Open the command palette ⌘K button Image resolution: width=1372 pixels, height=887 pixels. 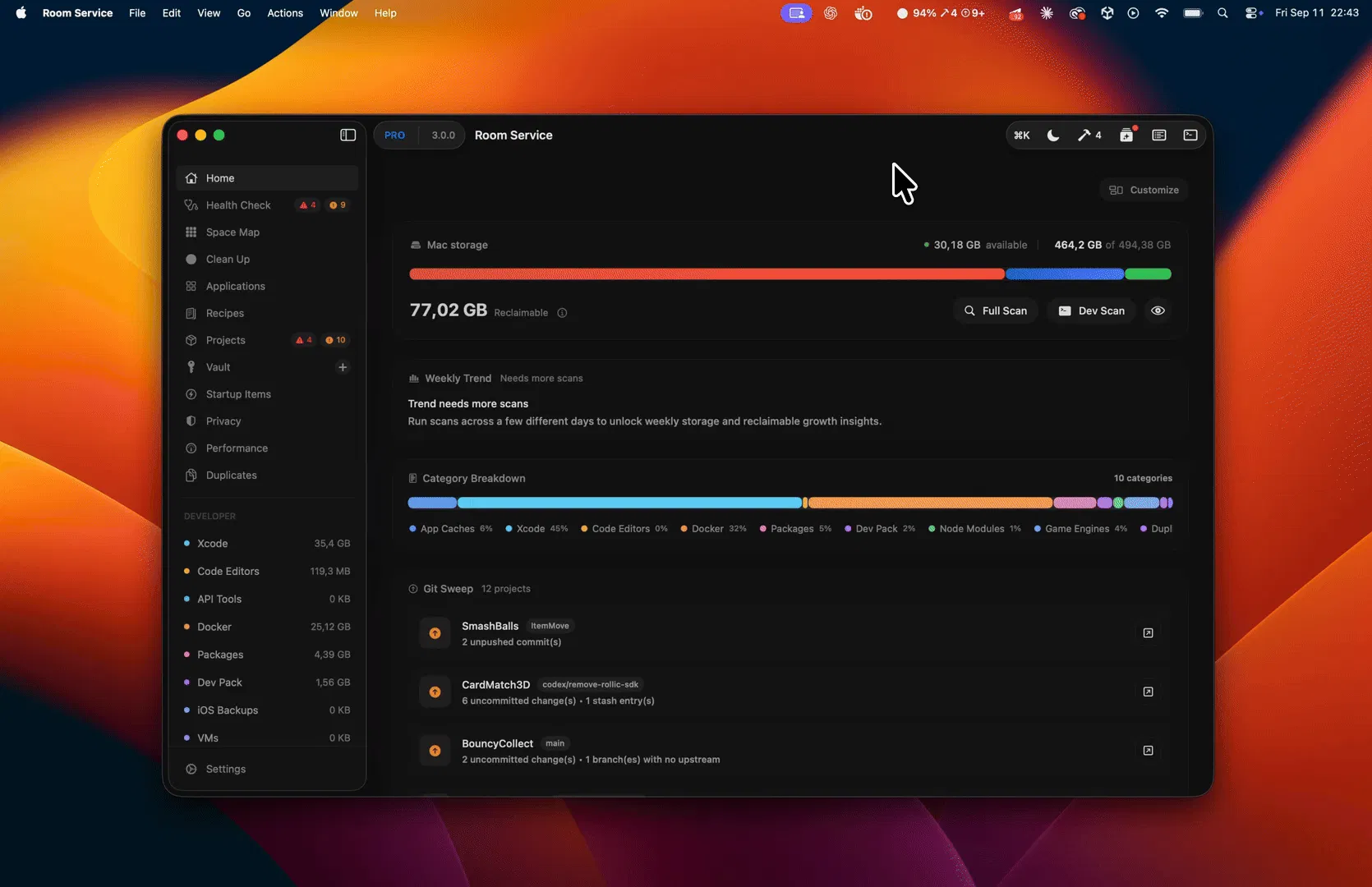tap(1021, 136)
